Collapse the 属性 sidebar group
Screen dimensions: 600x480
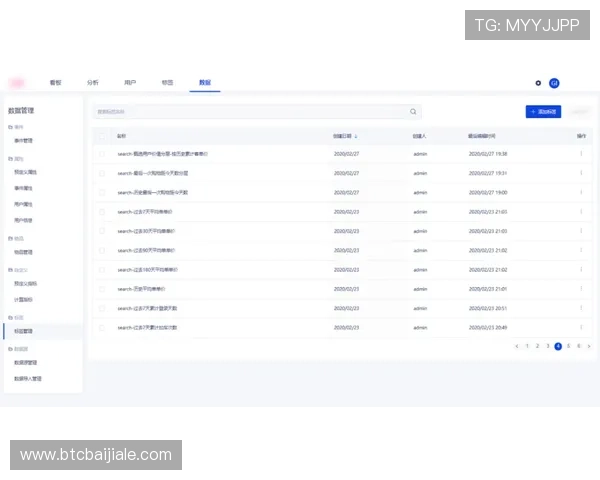tap(16, 159)
